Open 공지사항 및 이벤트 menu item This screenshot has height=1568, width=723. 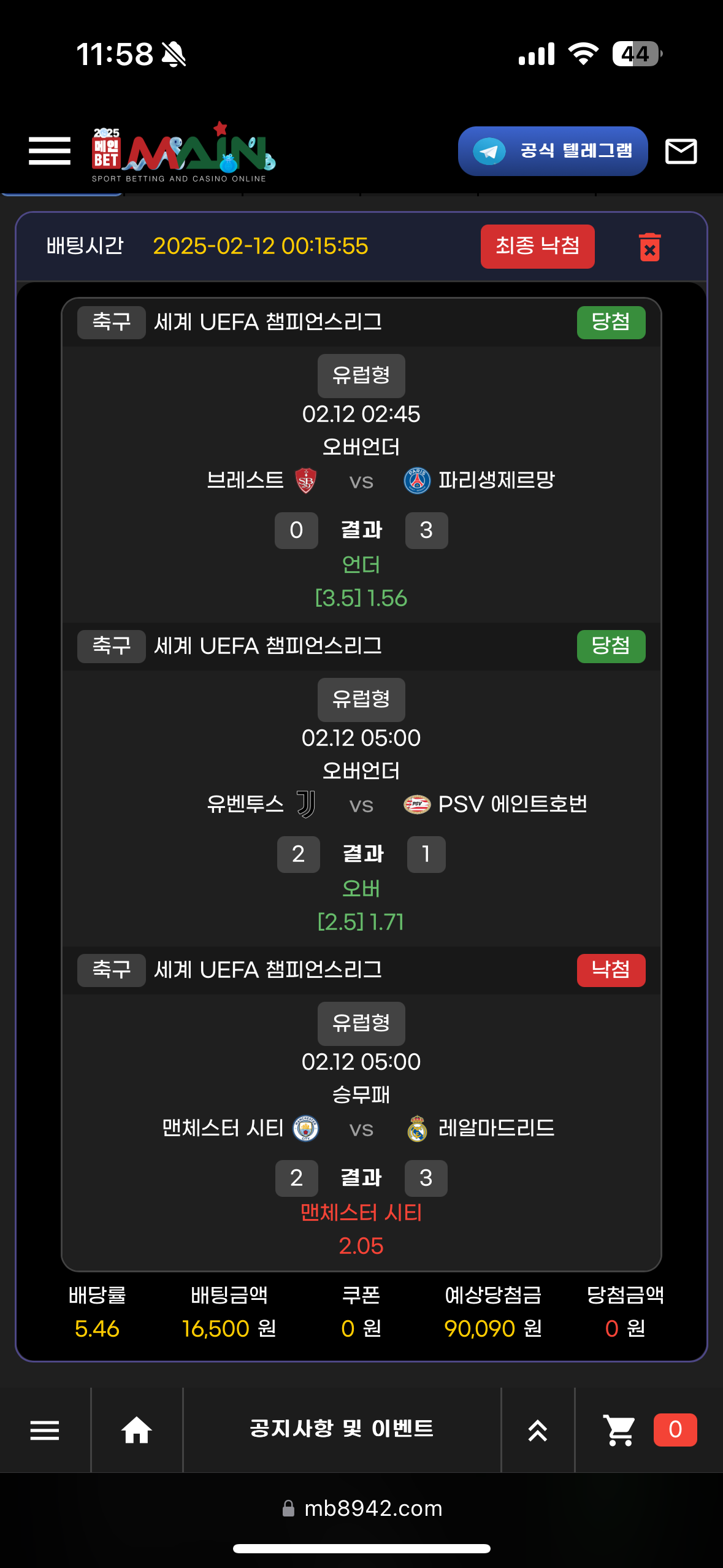pyautogui.click(x=342, y=1428)
